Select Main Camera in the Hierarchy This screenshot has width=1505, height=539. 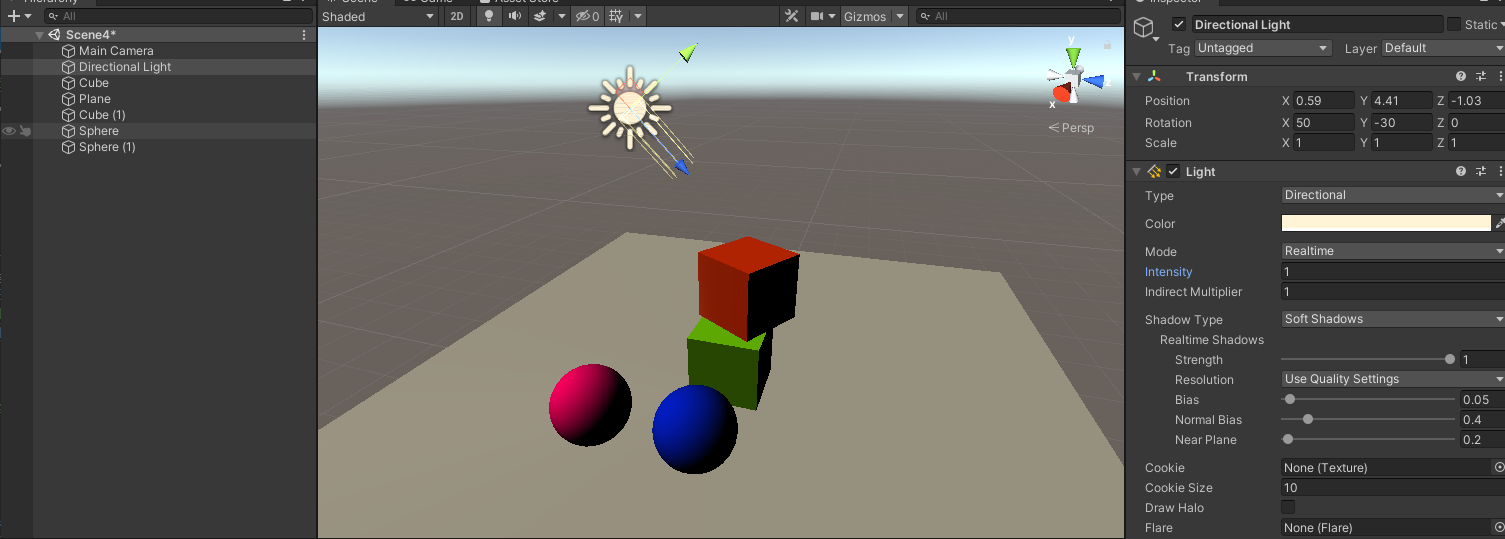pos(116,51)
